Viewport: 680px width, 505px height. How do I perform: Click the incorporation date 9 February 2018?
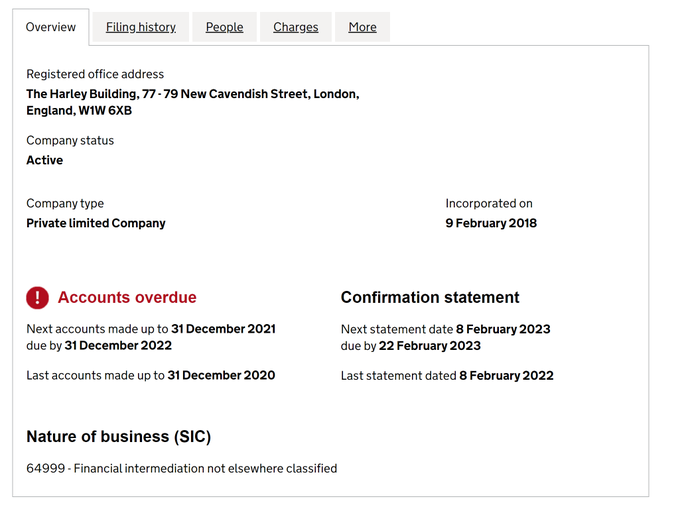coord(491,223)
